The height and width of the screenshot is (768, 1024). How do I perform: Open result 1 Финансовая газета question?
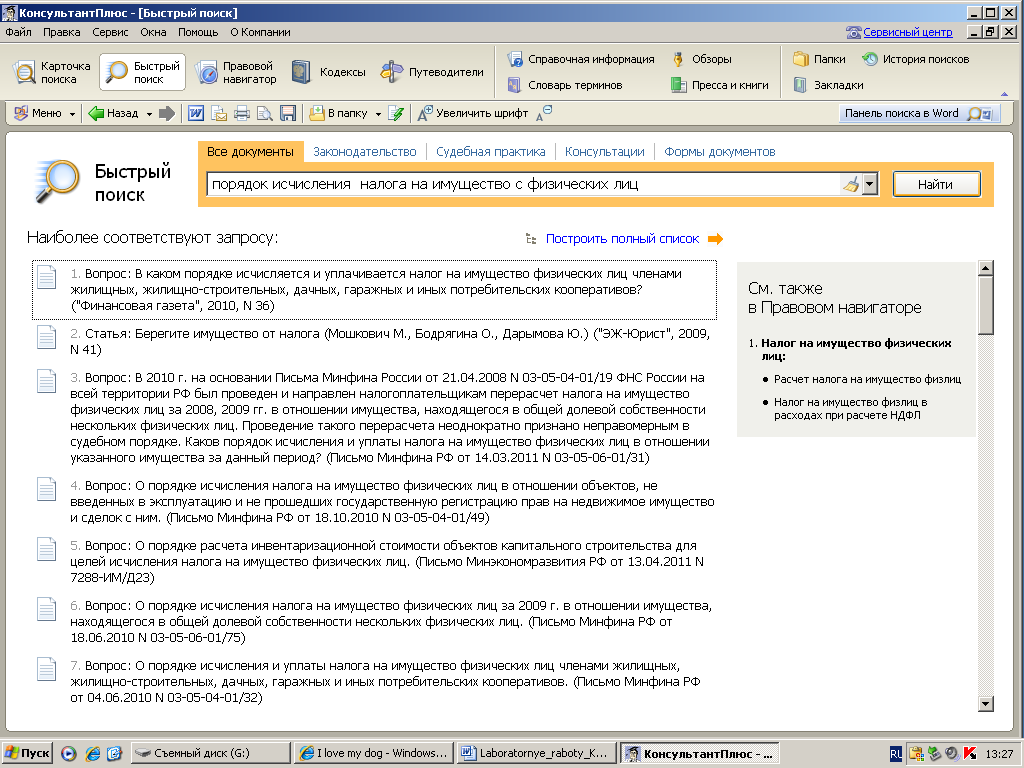tap(376, 289)
